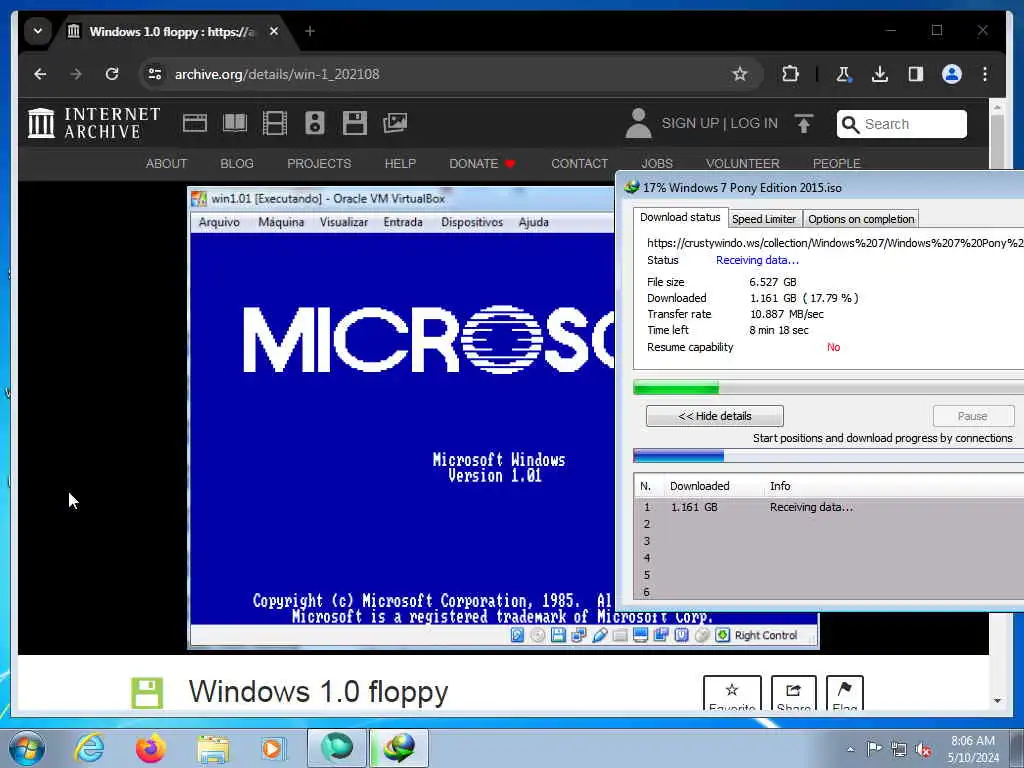Click the Share button
This screenshot has width=1024, height=768.
[793, 693]
